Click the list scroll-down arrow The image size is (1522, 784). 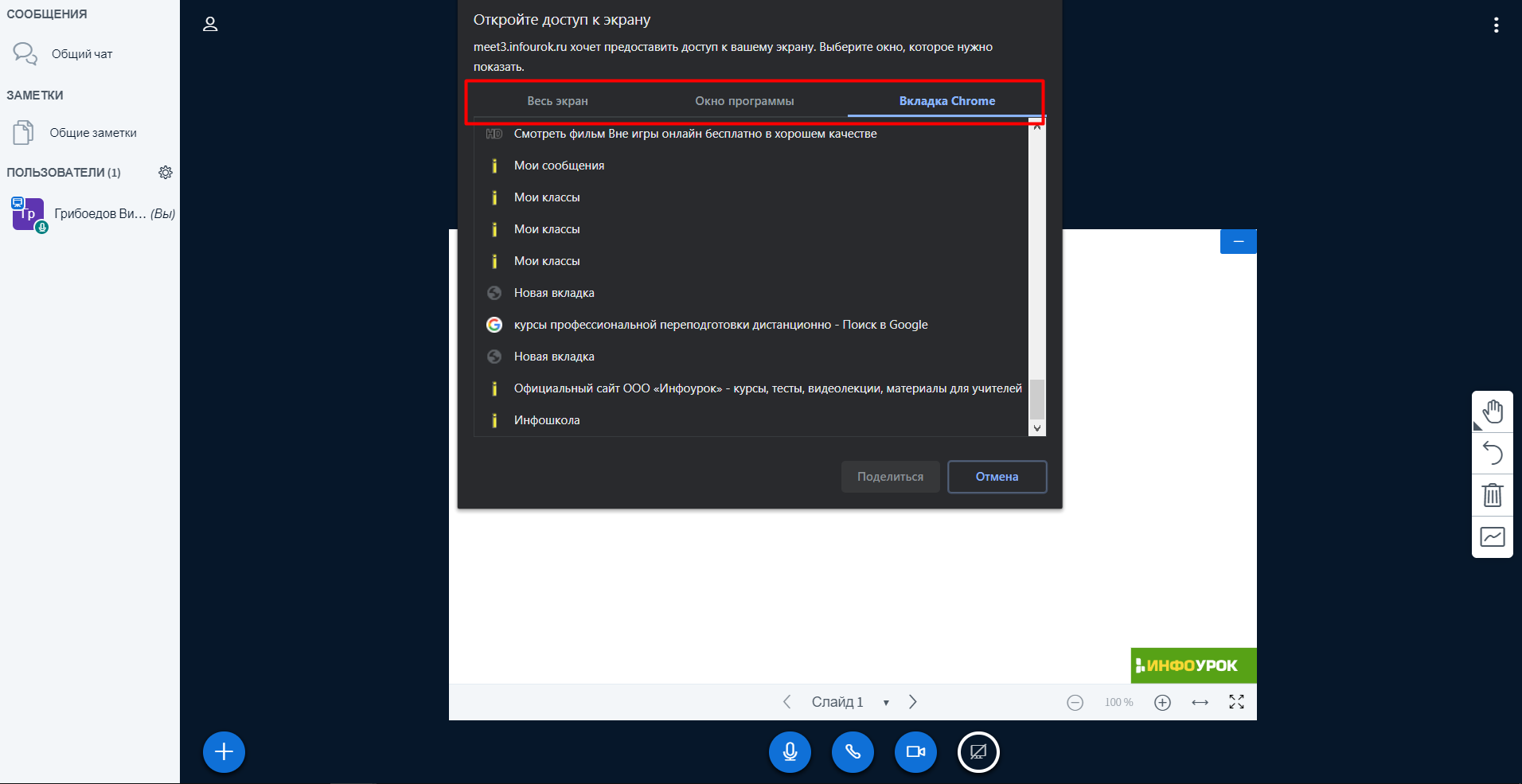tap(1037, 428)
